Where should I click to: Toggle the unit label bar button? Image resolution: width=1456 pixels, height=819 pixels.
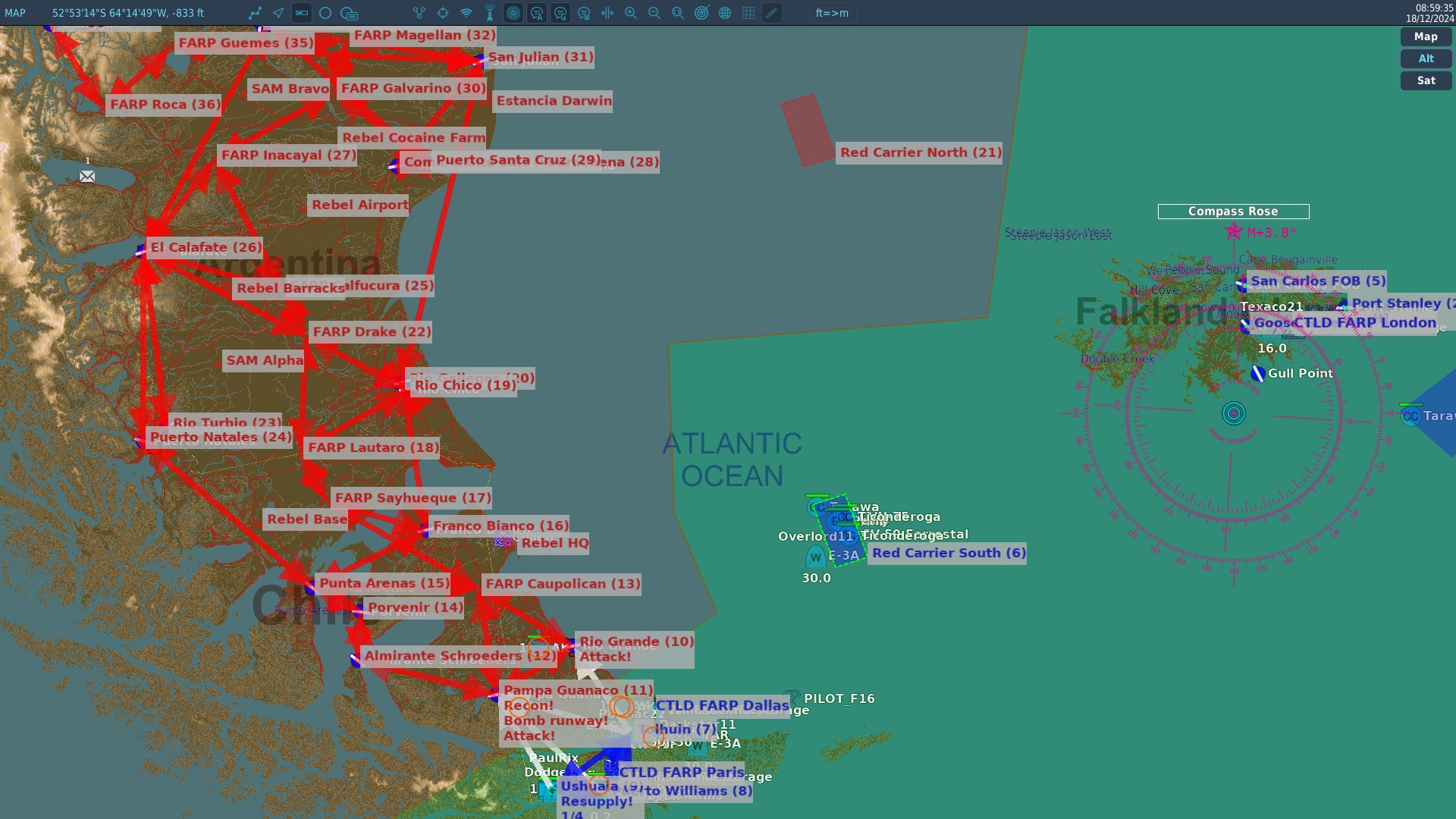[x=302, y=13]
